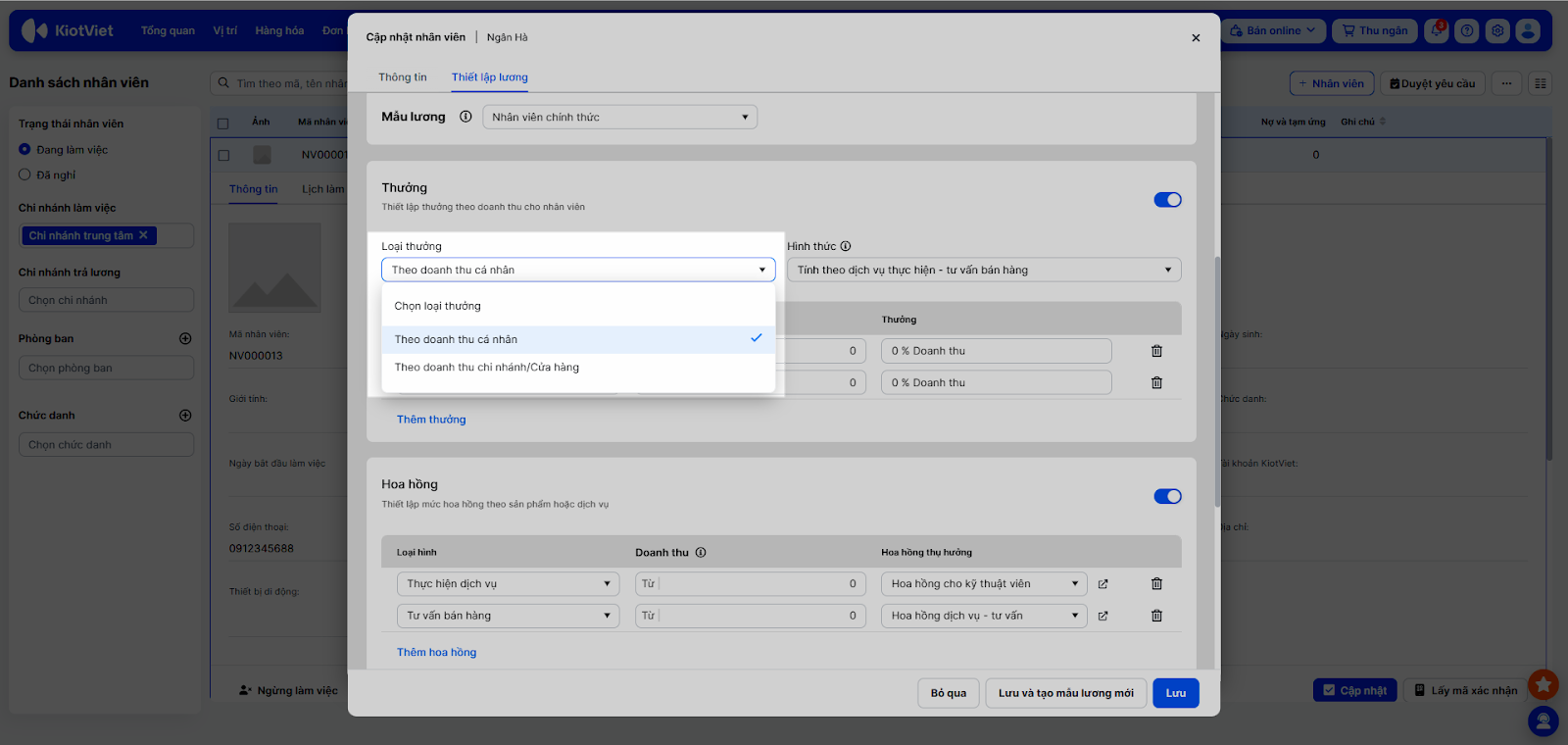Open the Mẫu lương dropdown
The width and height of the screenshot is (1568, 745).
point(619,118)
